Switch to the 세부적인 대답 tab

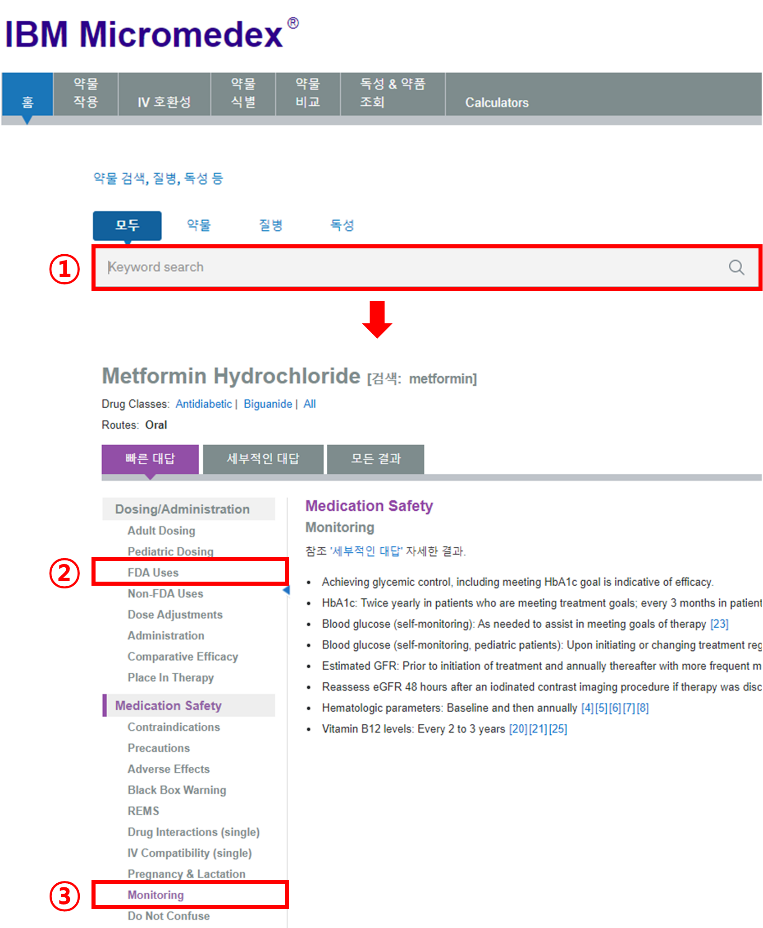(x=262, y=459)
